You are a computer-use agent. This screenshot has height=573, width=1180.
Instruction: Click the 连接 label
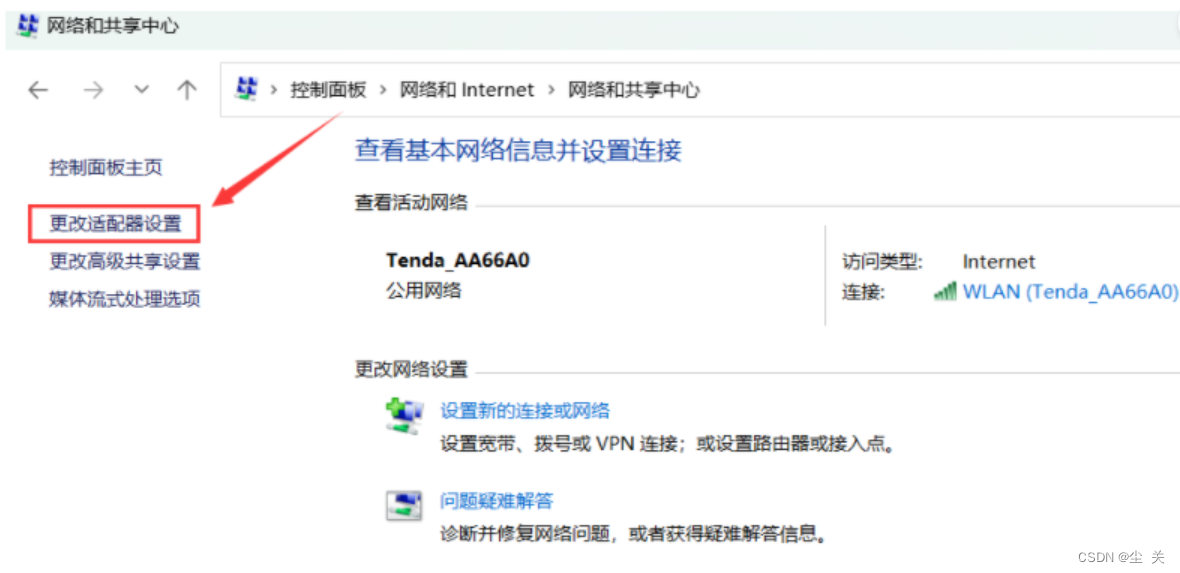pos(864,291)
